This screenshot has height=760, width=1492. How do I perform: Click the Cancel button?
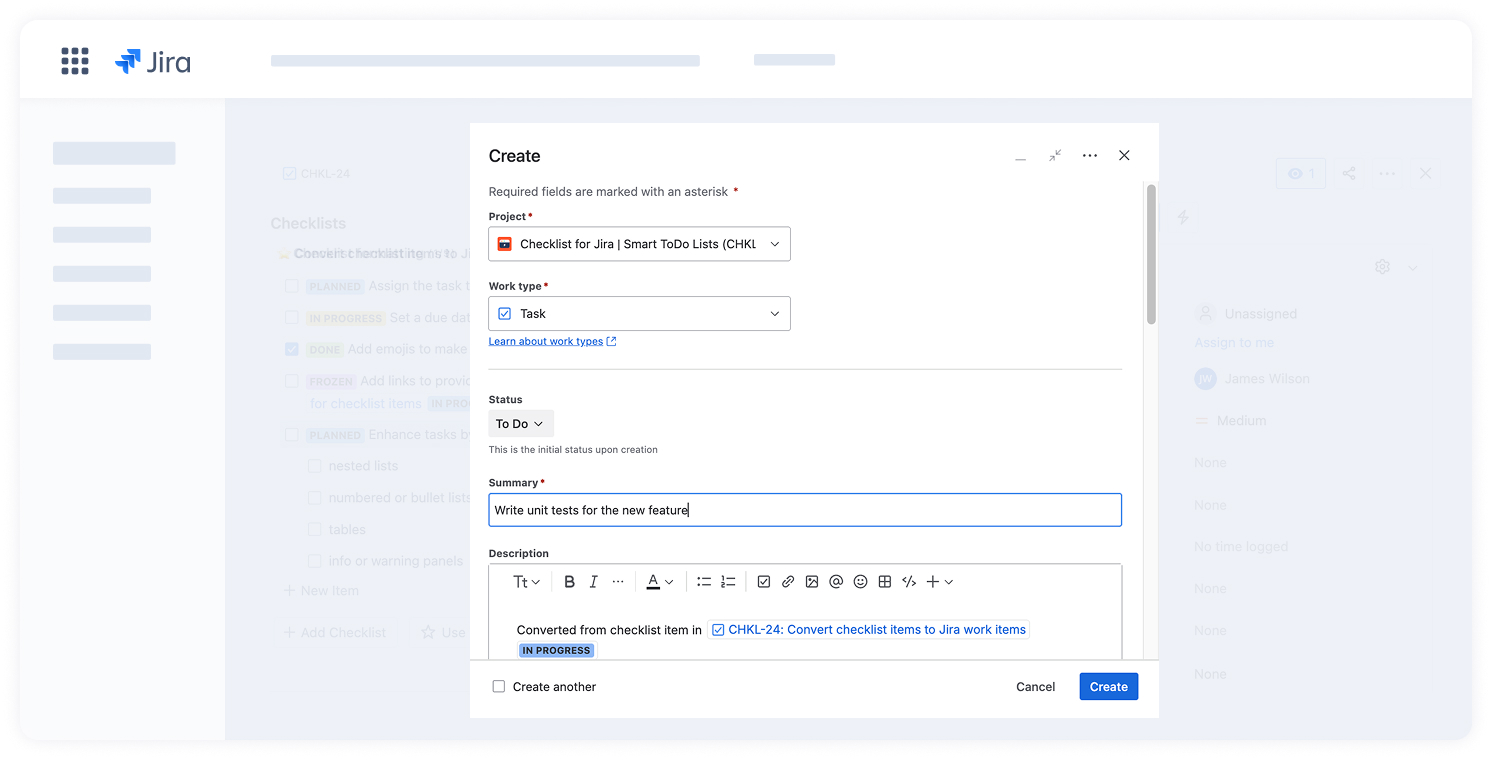tap(1035, 687)
